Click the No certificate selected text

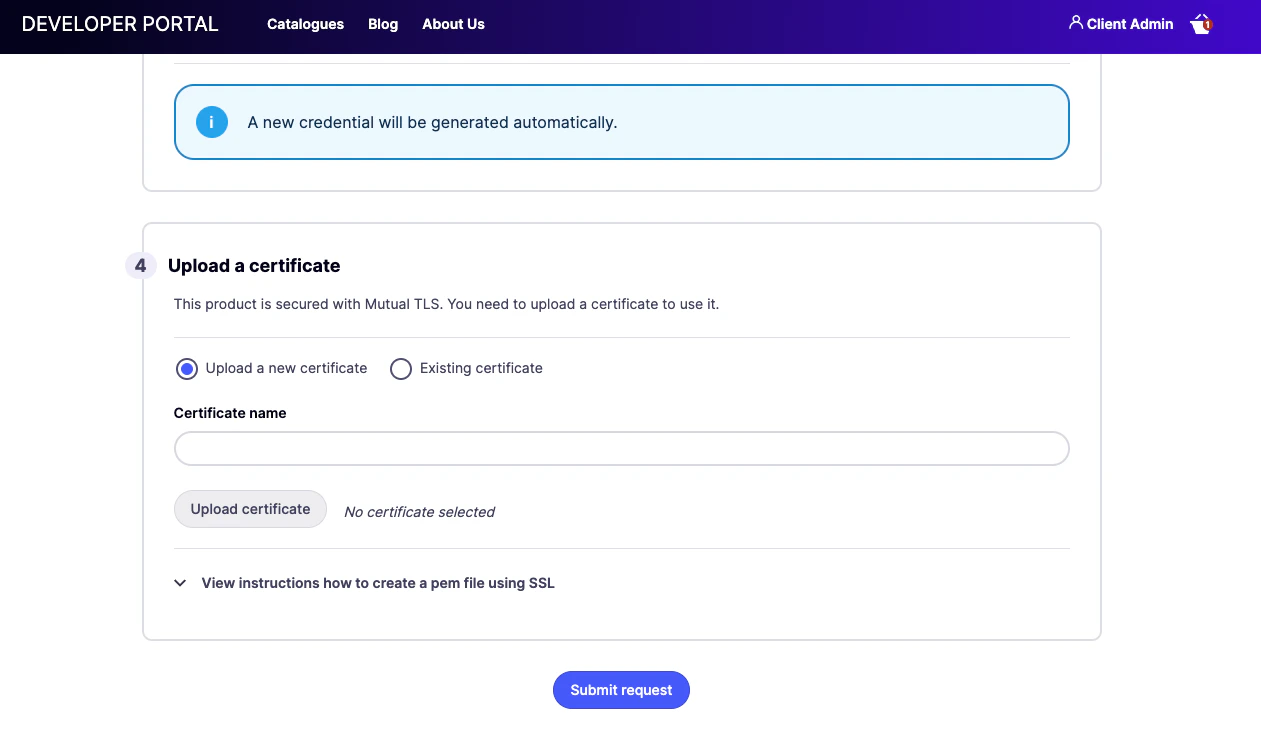[419, 511]
